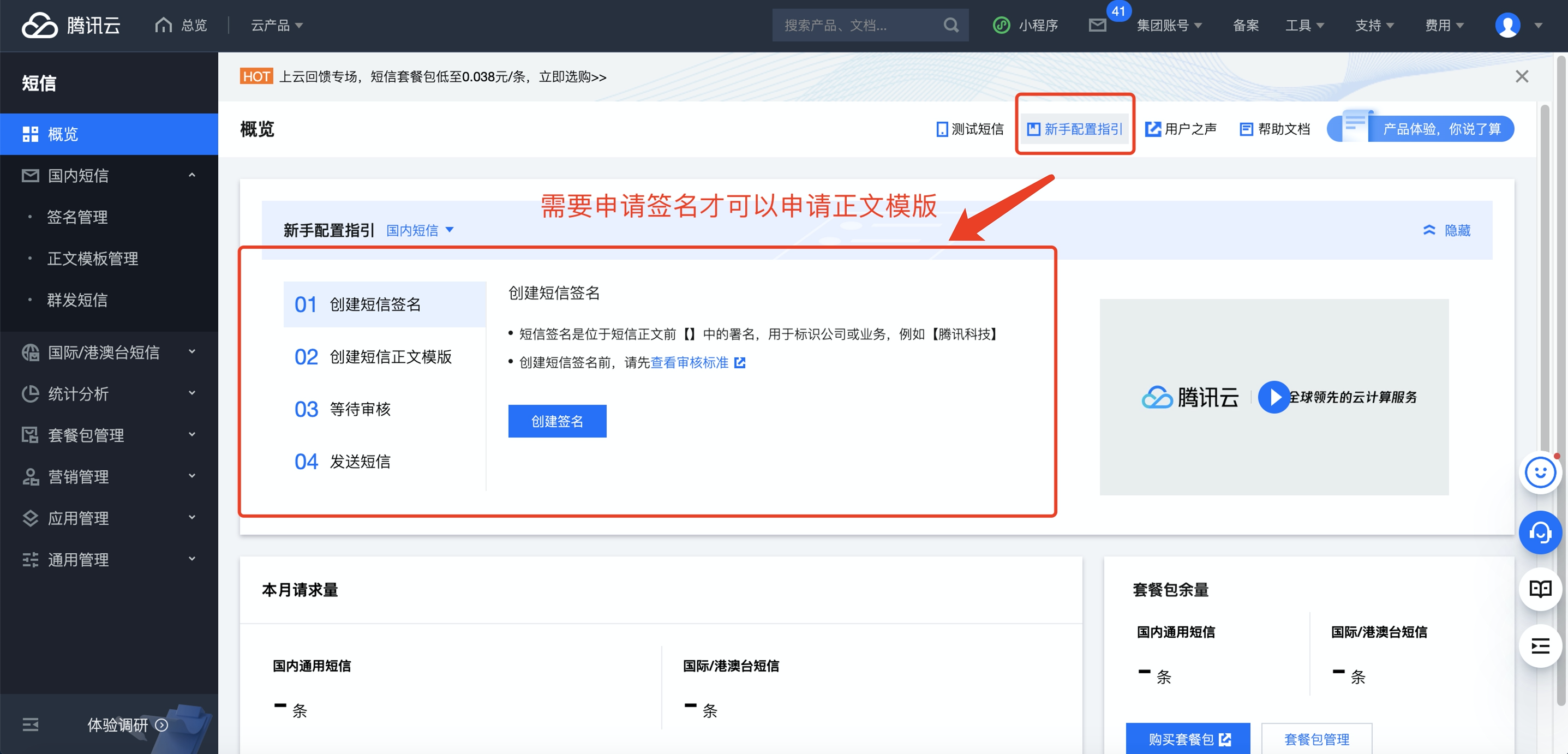The height and width of the screenshot is (754, 1568).
Task: Open 正文模板管理 in the sidebar
Action: click(93, 259)
